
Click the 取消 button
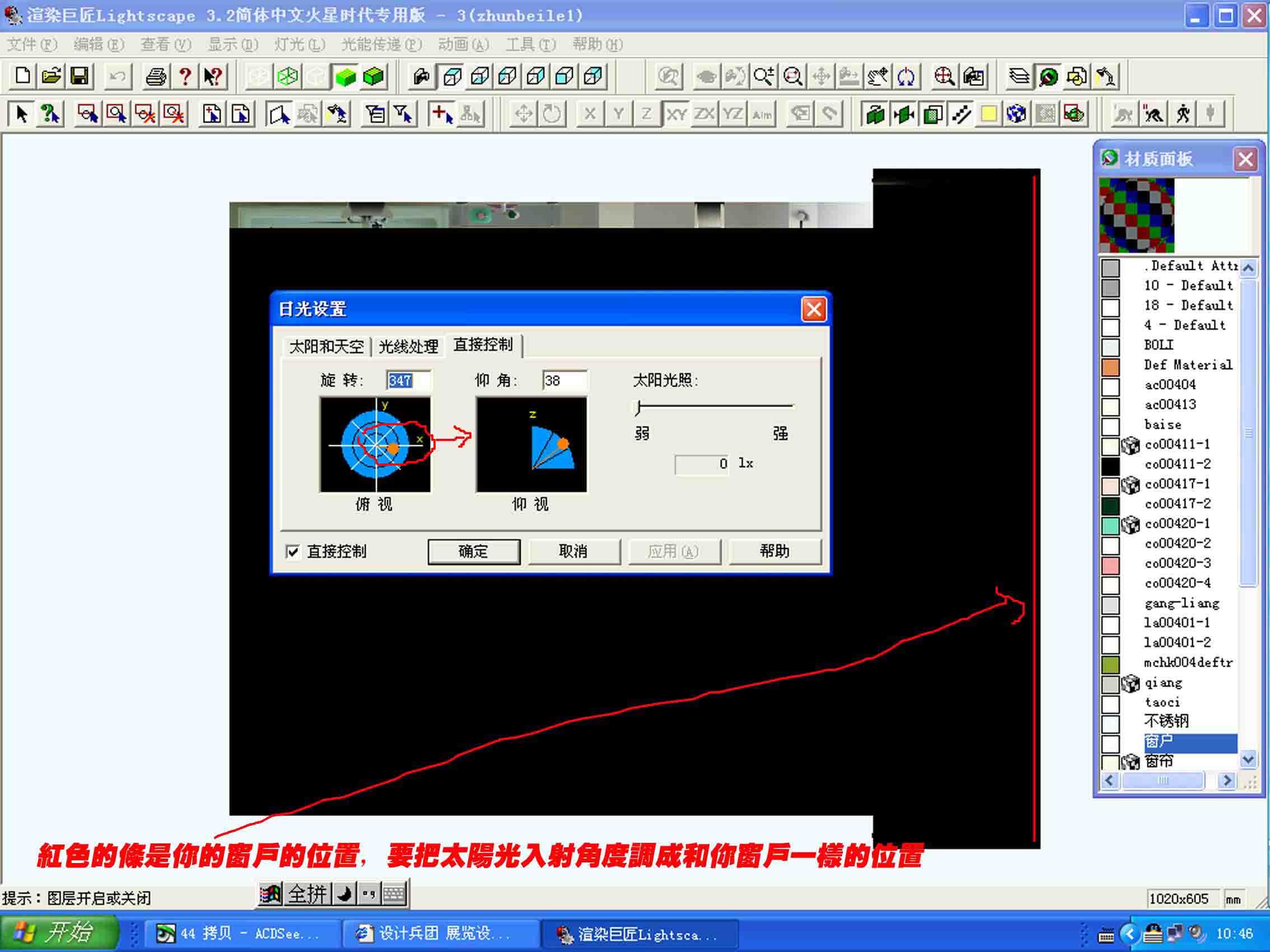click(573, 551)
